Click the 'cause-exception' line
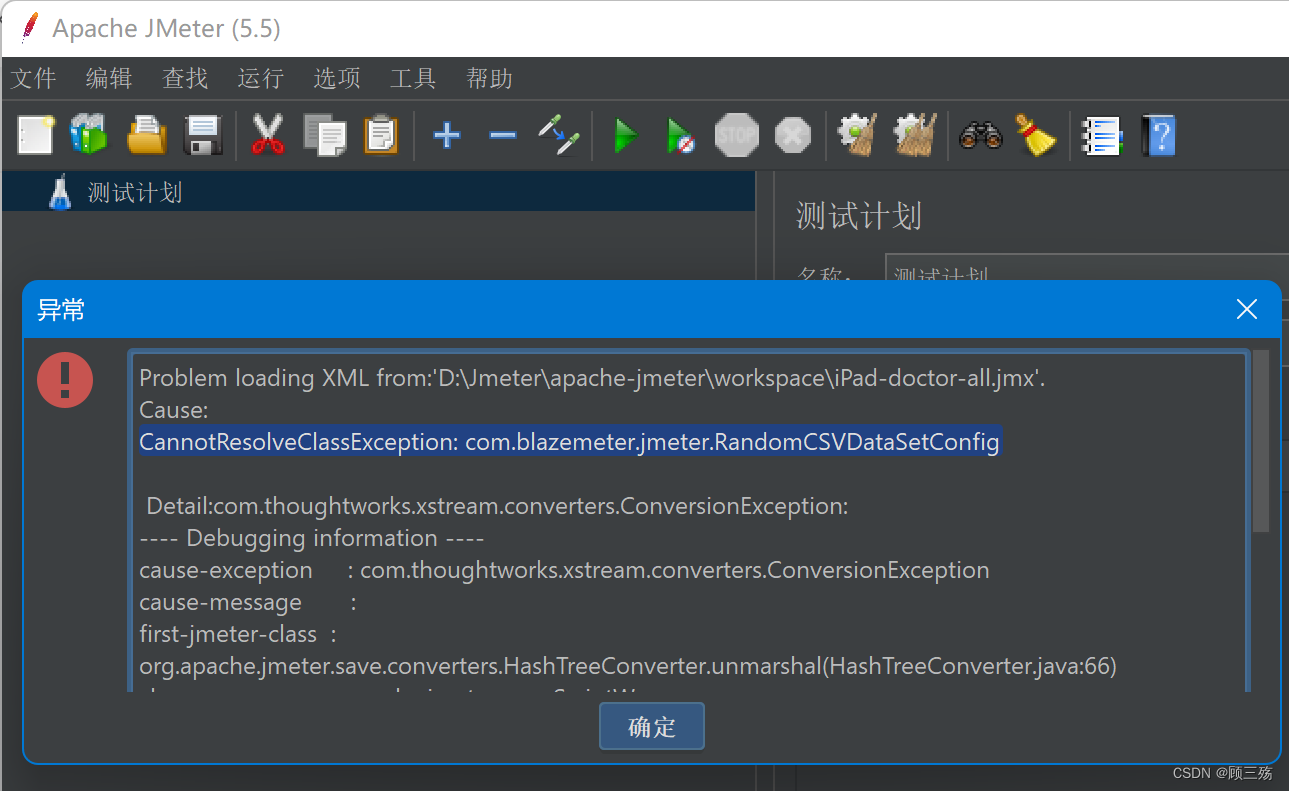 (x=564, y=570)
